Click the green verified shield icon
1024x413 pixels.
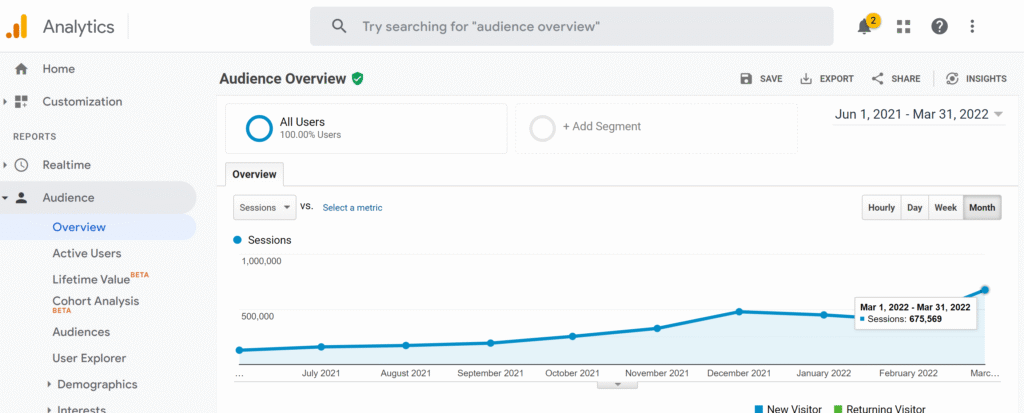tap(357, 79)
